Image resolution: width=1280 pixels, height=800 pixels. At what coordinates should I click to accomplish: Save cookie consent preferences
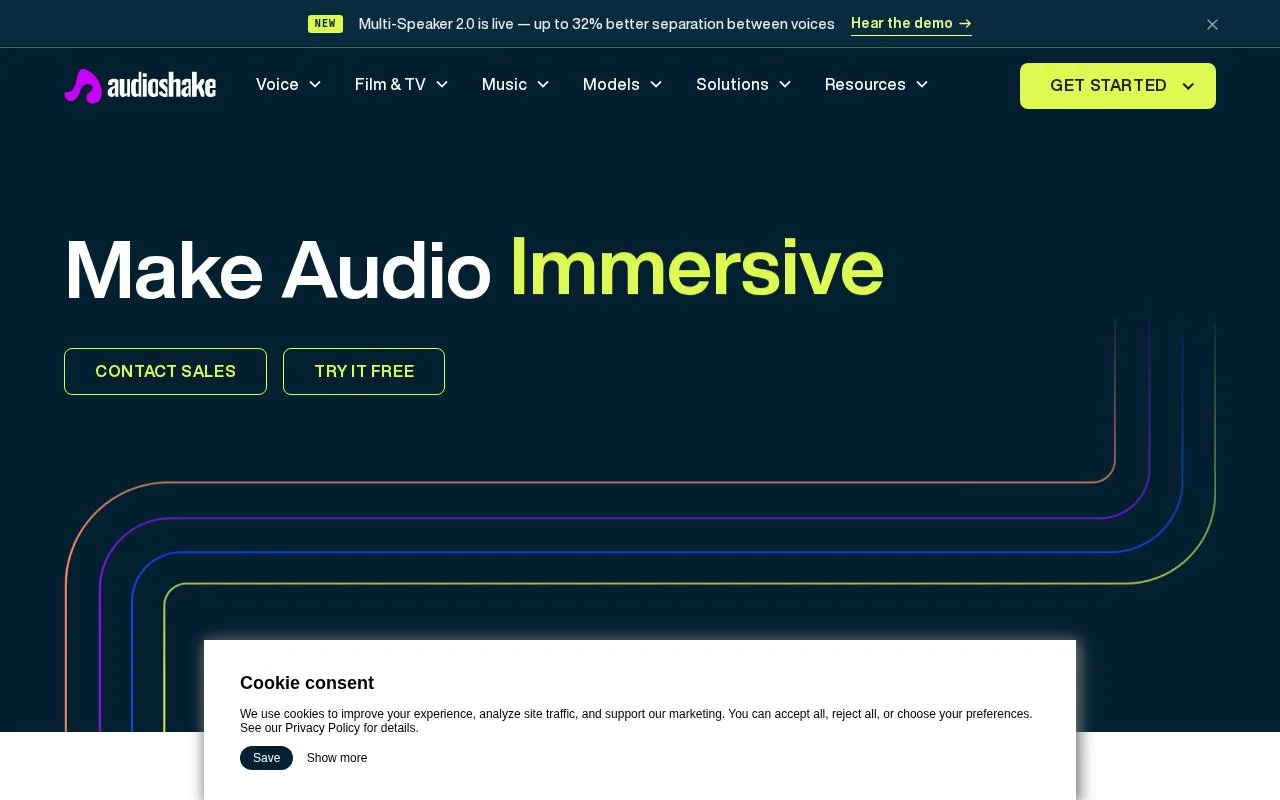pos(266,758)
